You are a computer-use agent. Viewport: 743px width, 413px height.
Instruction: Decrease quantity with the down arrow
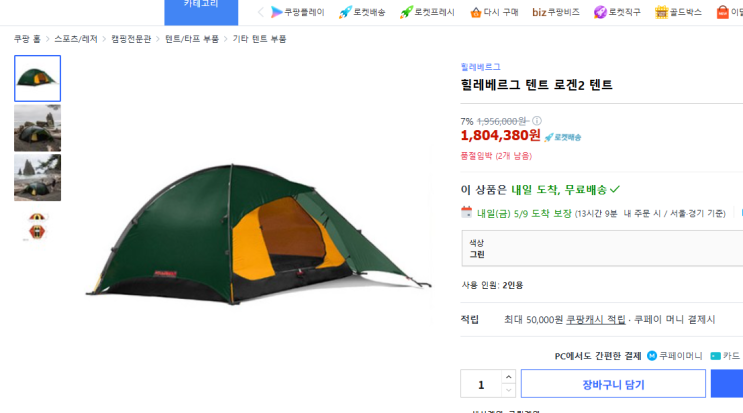pos(508,390)
